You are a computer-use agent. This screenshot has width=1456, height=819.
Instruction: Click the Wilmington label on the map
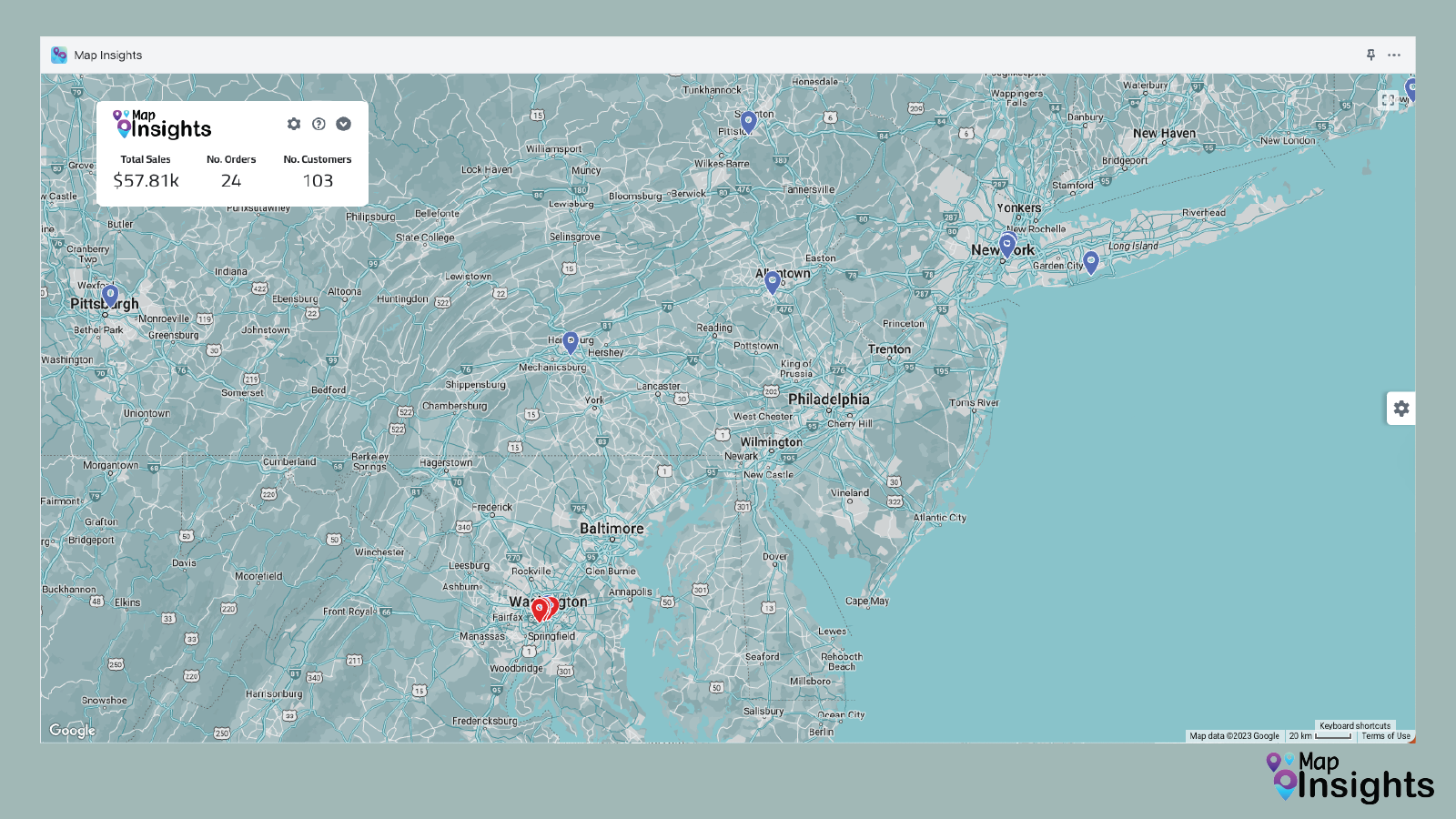(772, 442)
